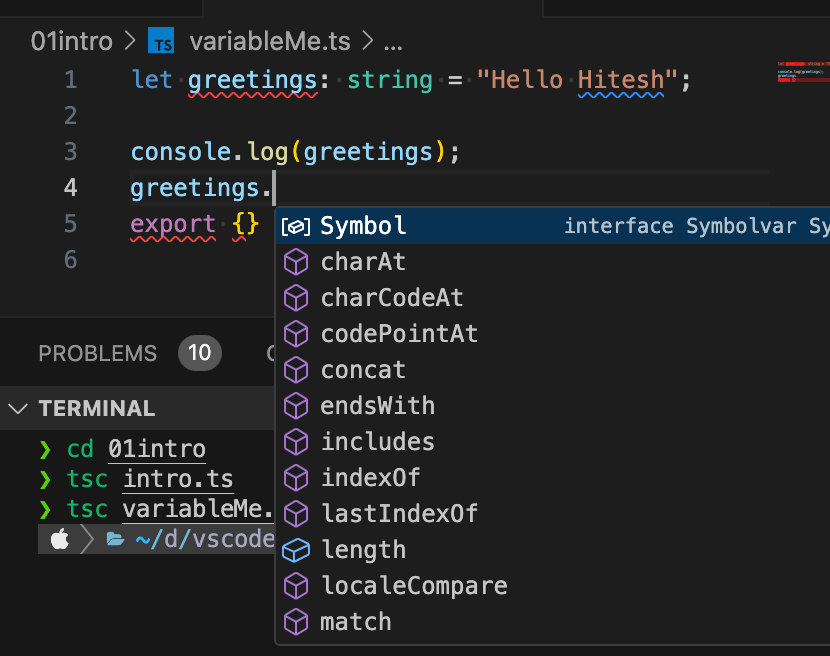Expand breadcrumb chevron after variableMe.ts

tap(367, 41)
